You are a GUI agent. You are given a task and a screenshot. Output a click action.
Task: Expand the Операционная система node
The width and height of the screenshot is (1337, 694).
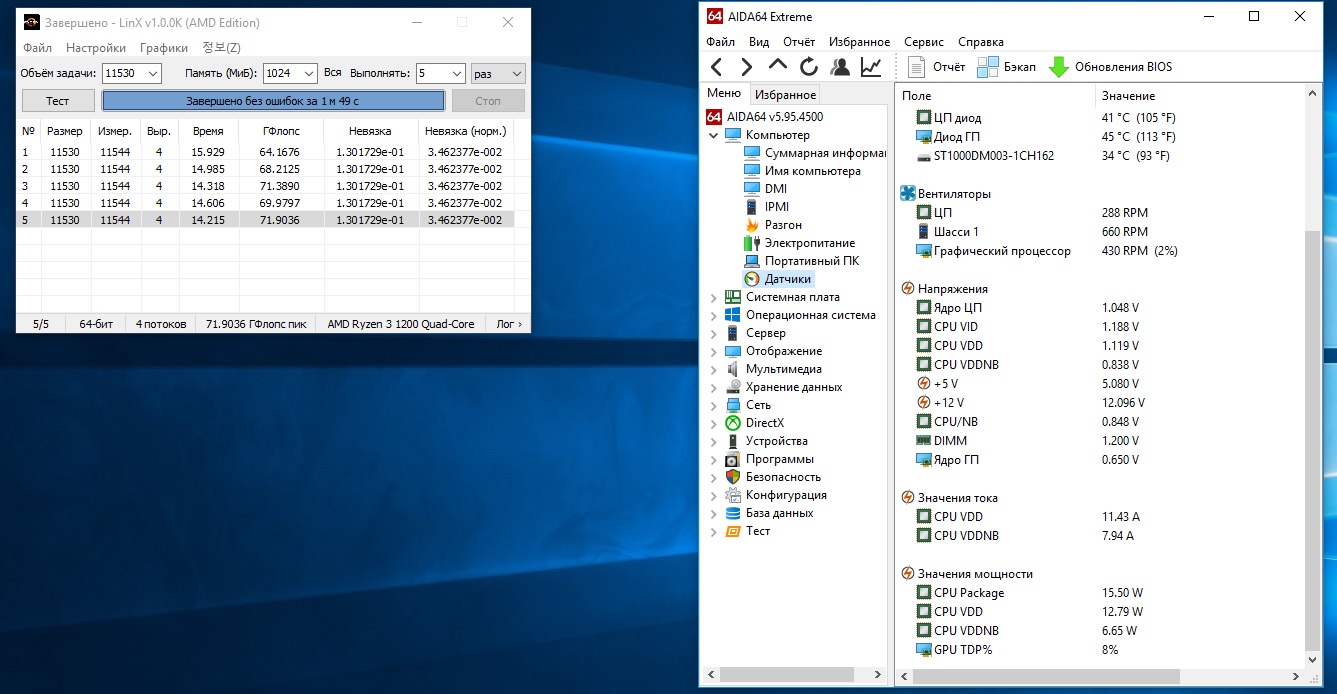[713, 315]
